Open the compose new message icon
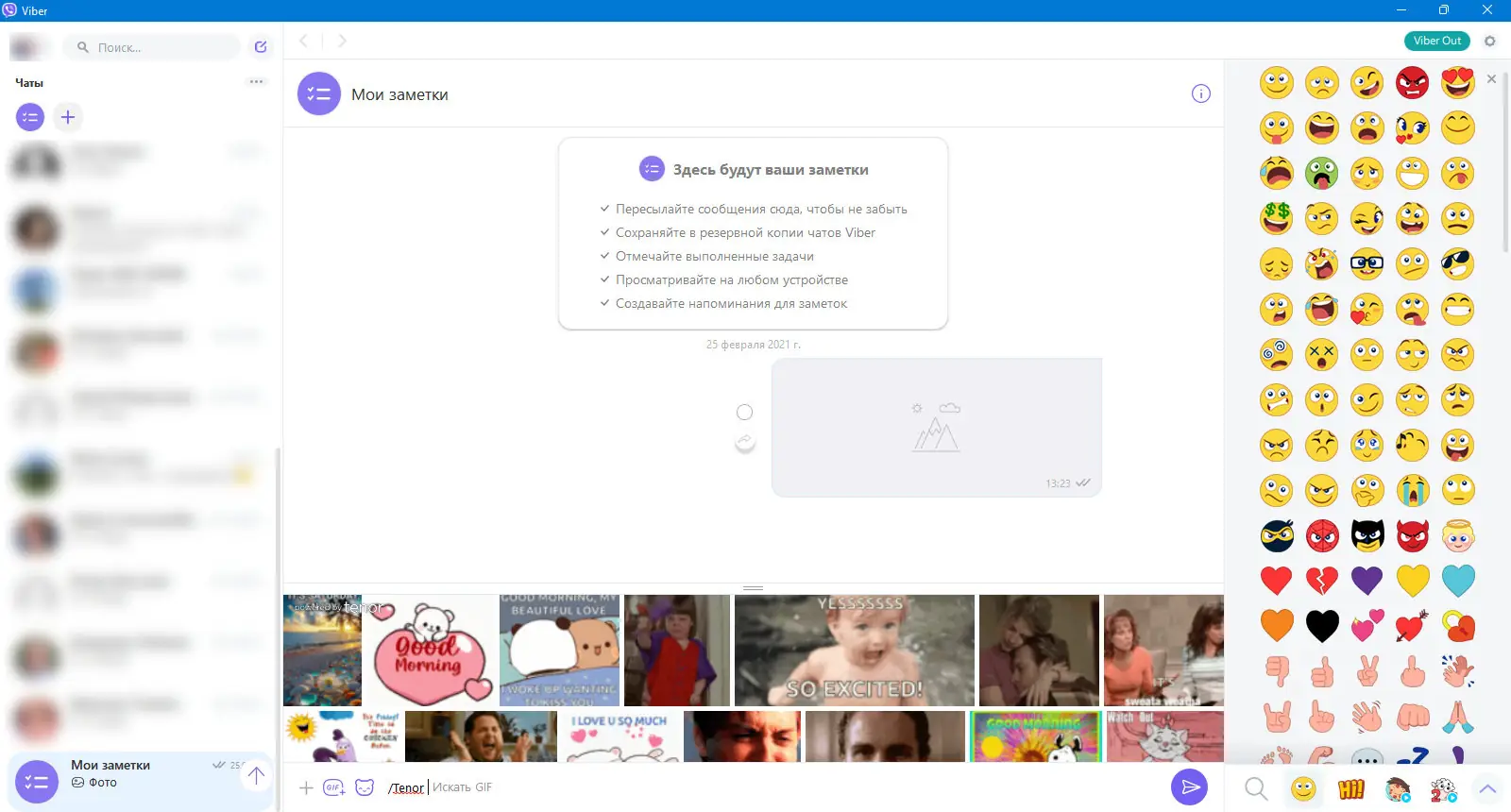Screen dimensions: 1511x812 tap(261, 46)
